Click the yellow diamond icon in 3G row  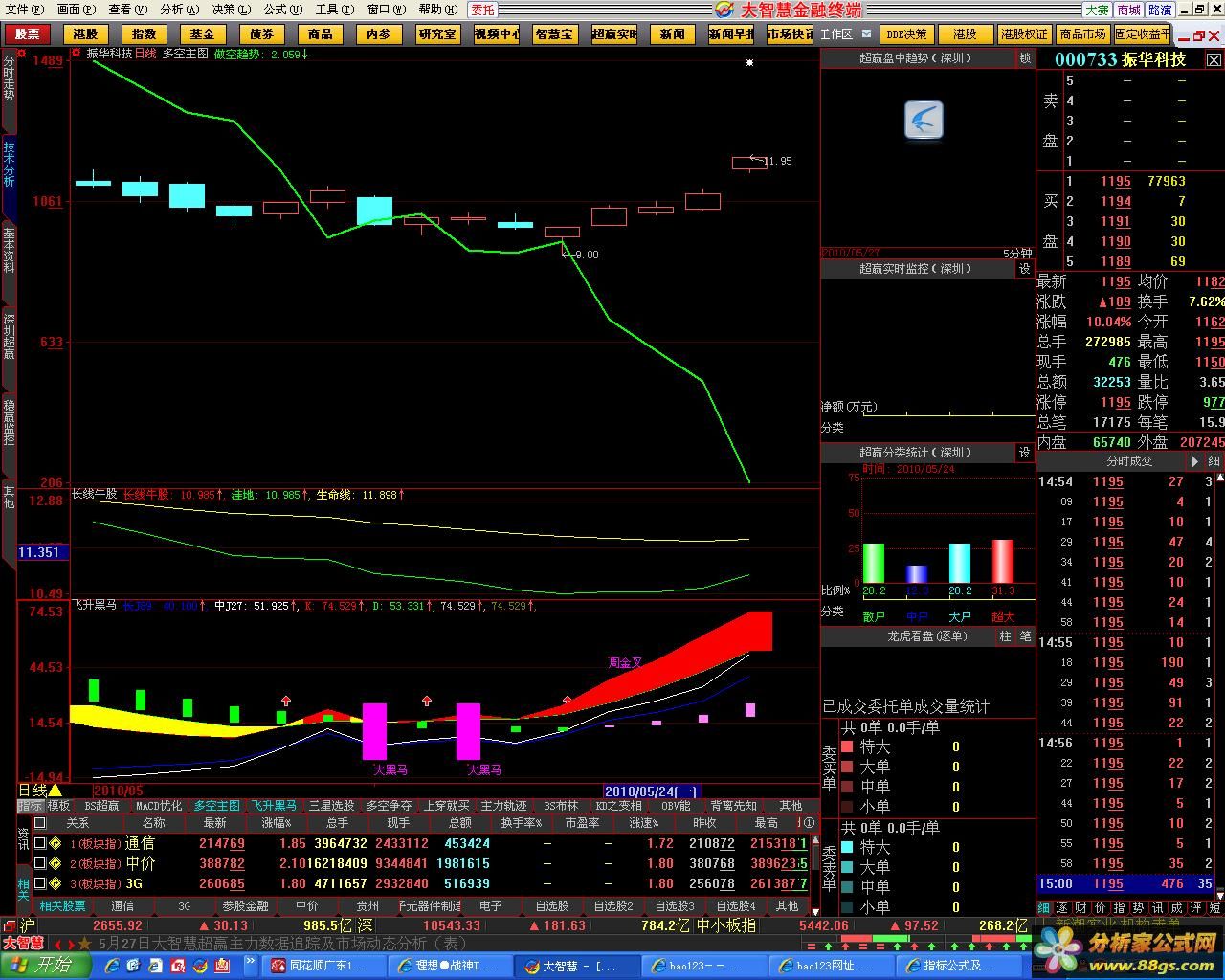point(56,883)
